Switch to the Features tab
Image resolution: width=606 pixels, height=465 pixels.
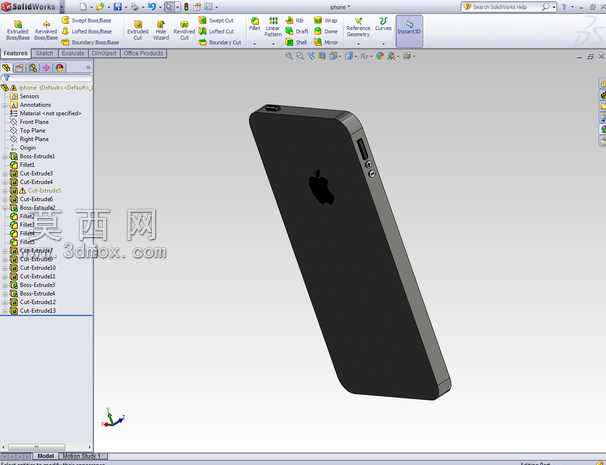point(16,53)
